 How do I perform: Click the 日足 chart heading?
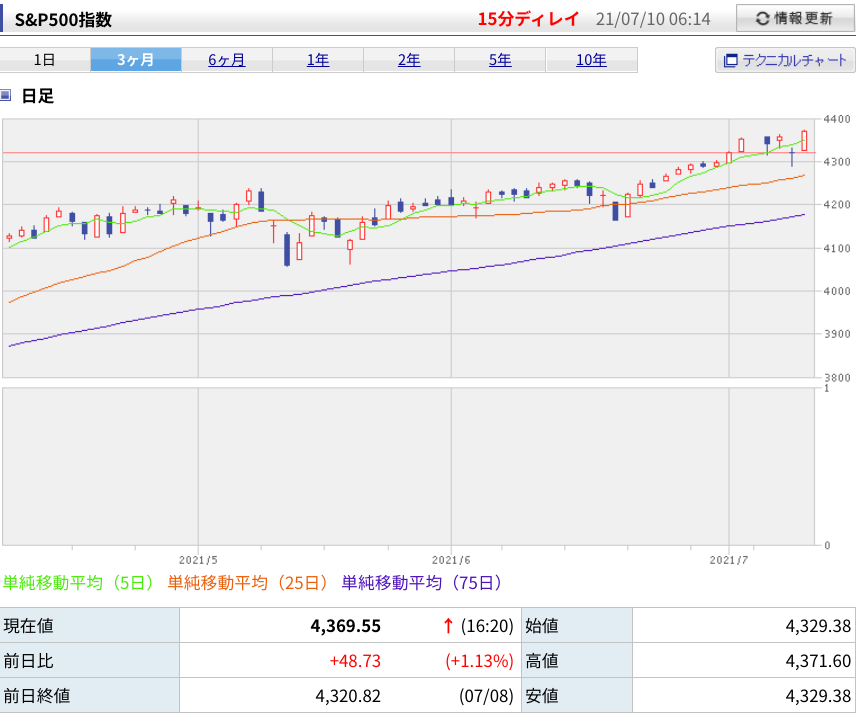tap(38, 96)
